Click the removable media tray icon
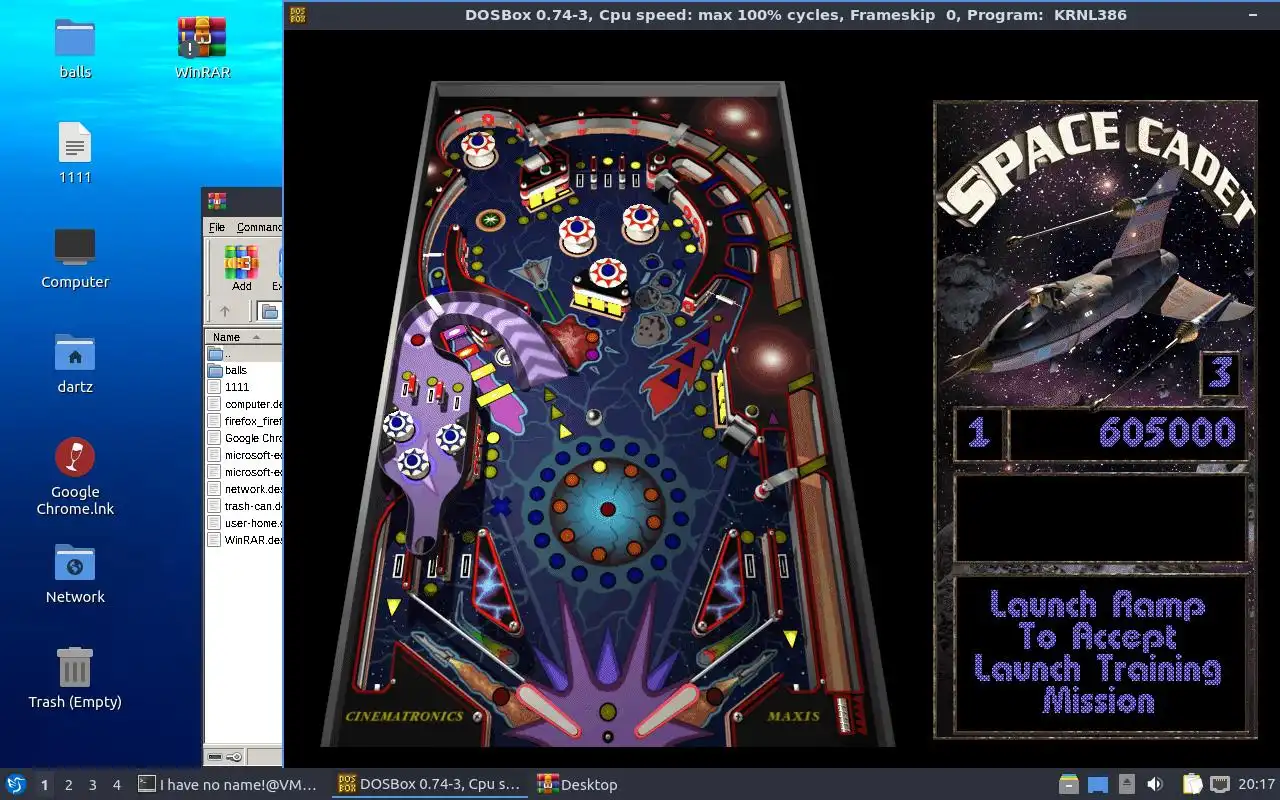This screenshot has width=1280, height=800. coord(1127,784)
